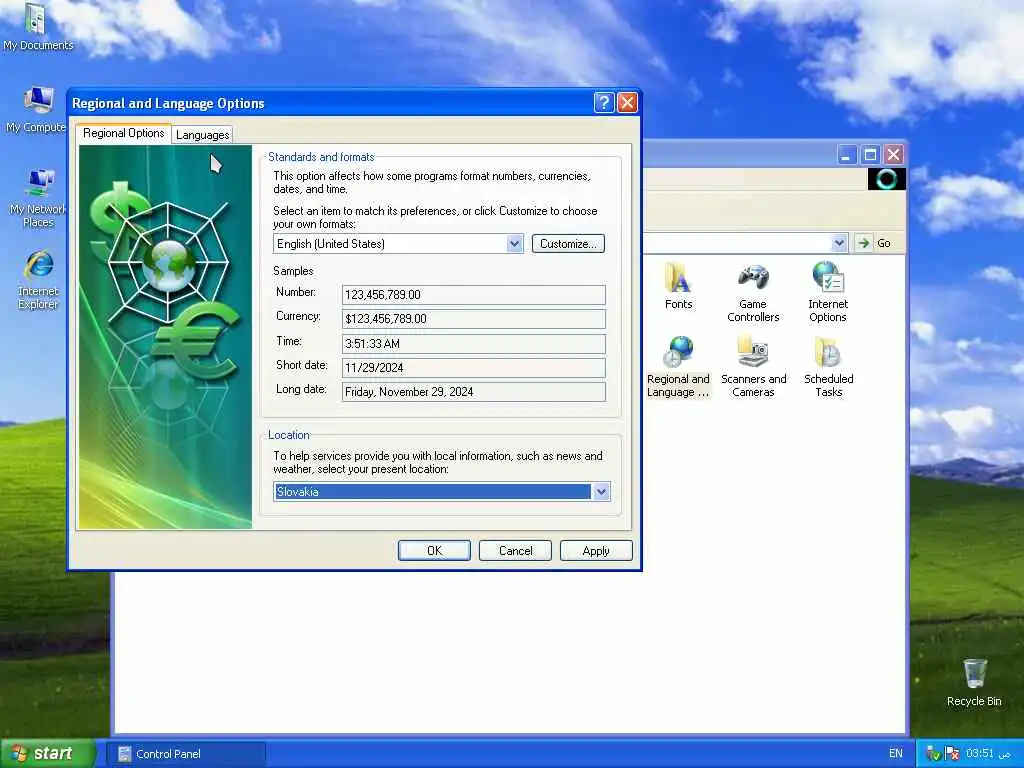Select Regional and Language icon in Control Panel
Viewport: 1024px width, 768px height.
pos(678,367)
